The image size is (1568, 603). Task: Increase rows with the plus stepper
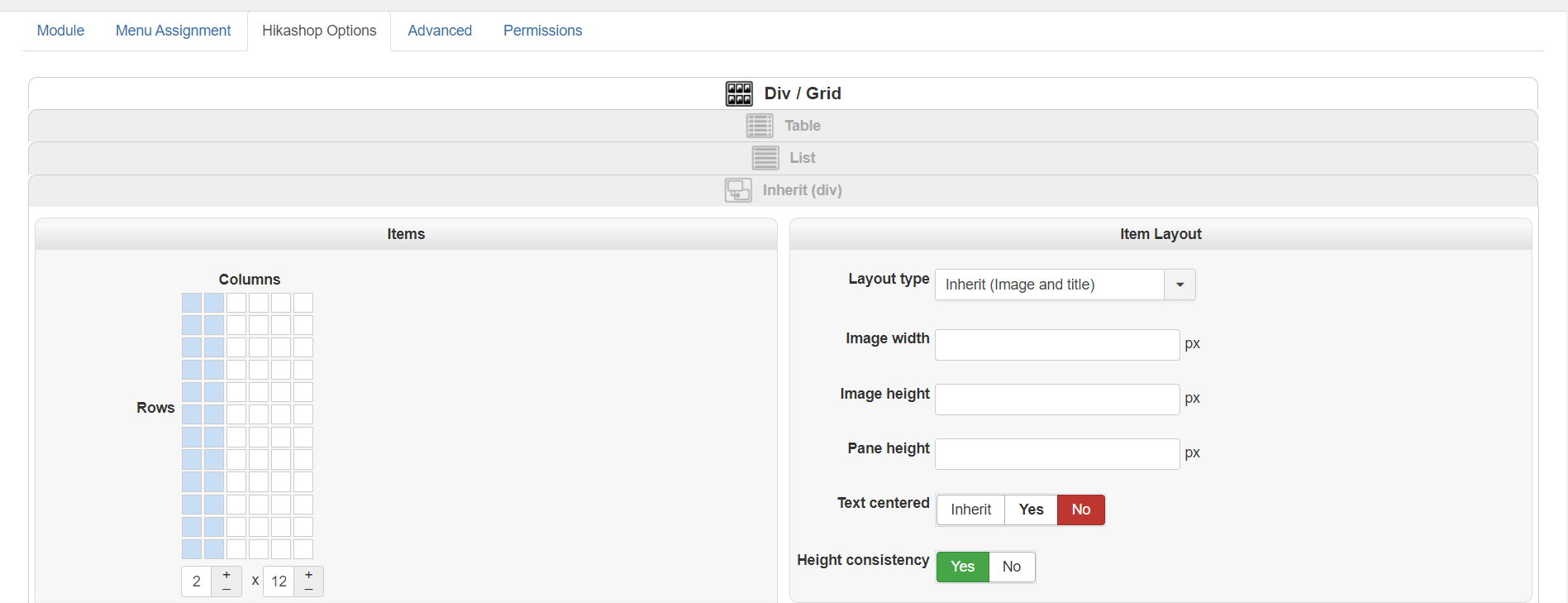[x=308, y=575]
